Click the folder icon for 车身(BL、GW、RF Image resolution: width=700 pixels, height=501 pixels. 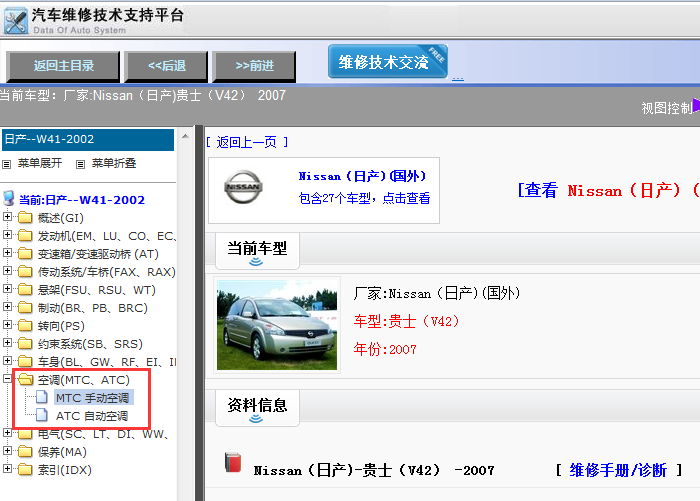coord(25,361)
